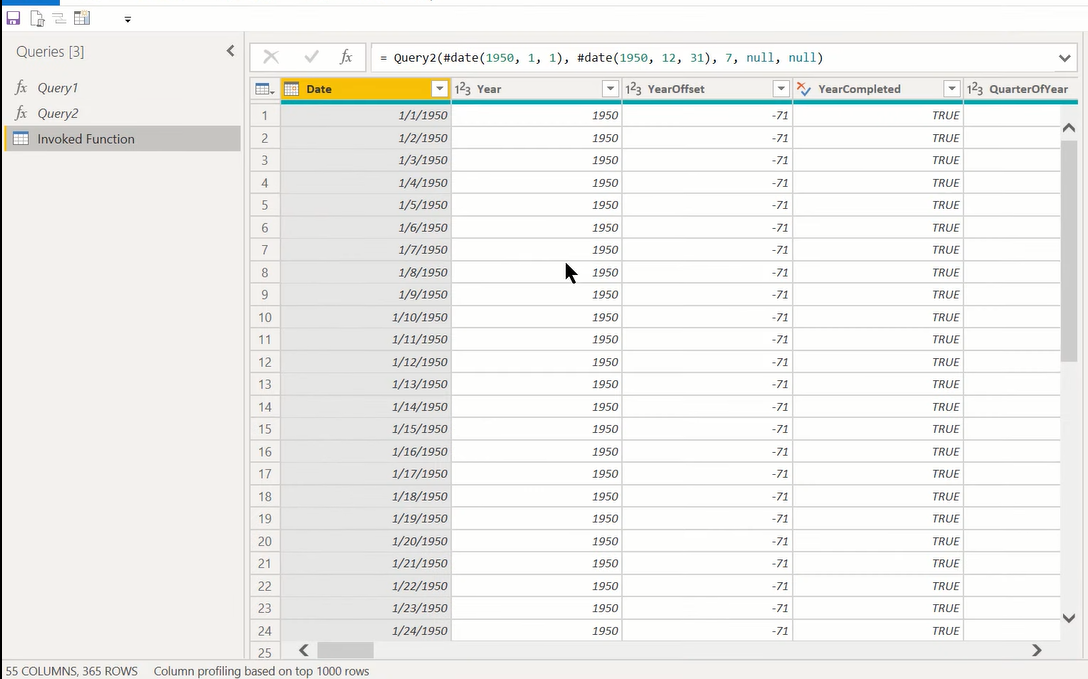Click the cell with date 1/1/1950
This screenshot has height=679, width=1088.
366,115
